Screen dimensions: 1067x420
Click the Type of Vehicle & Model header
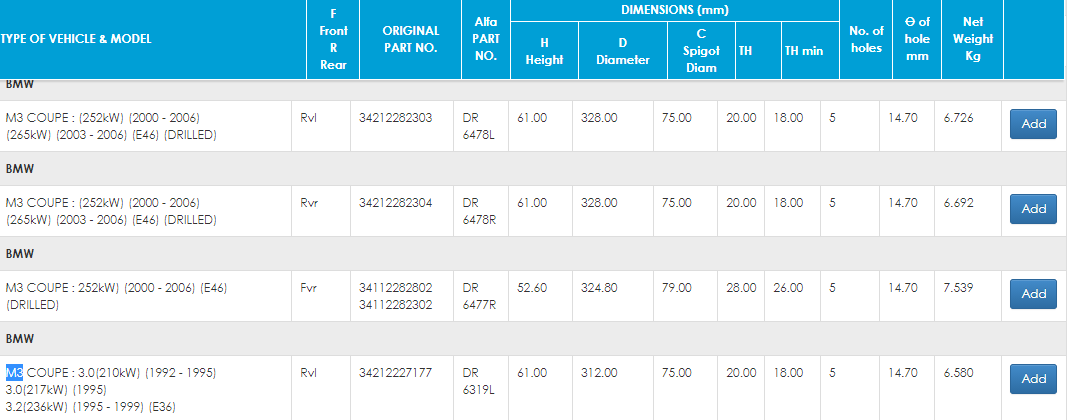tap(76, 39)
